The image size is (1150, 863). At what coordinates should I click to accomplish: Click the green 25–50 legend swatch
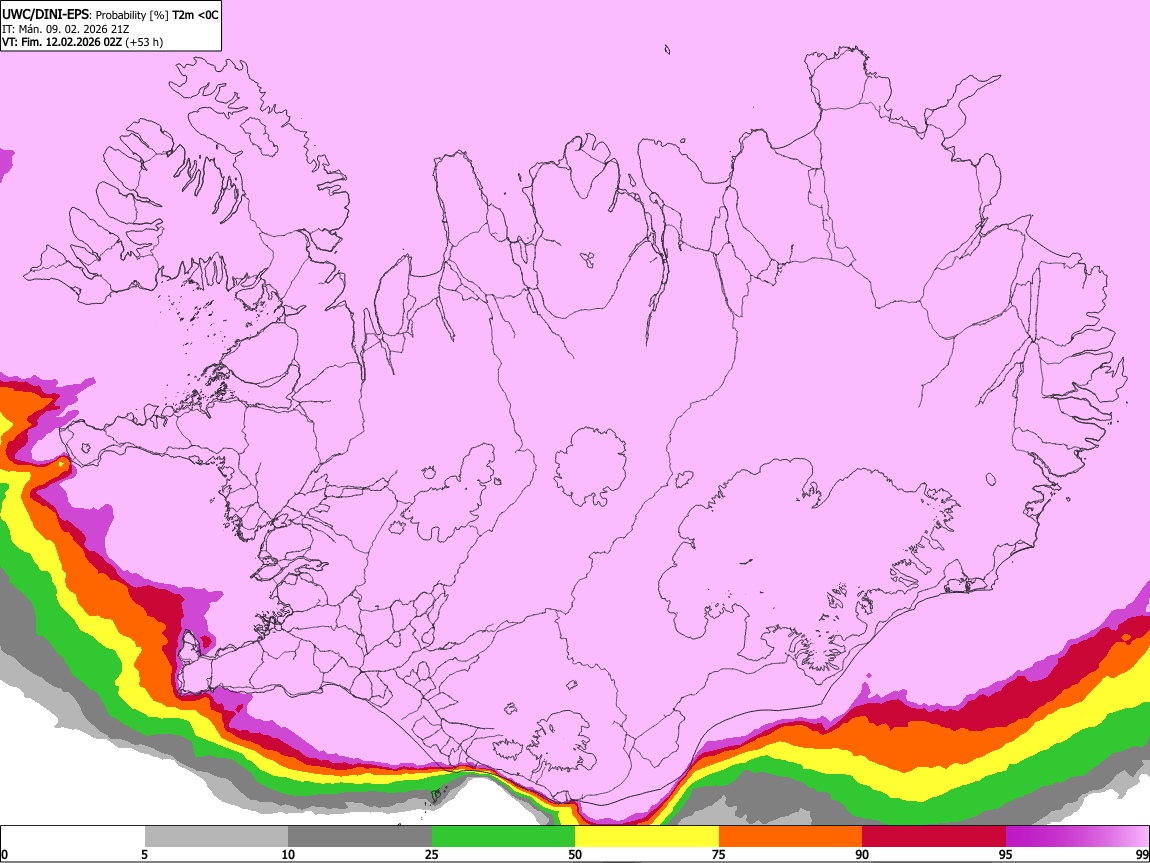click(x=503, y=836)
